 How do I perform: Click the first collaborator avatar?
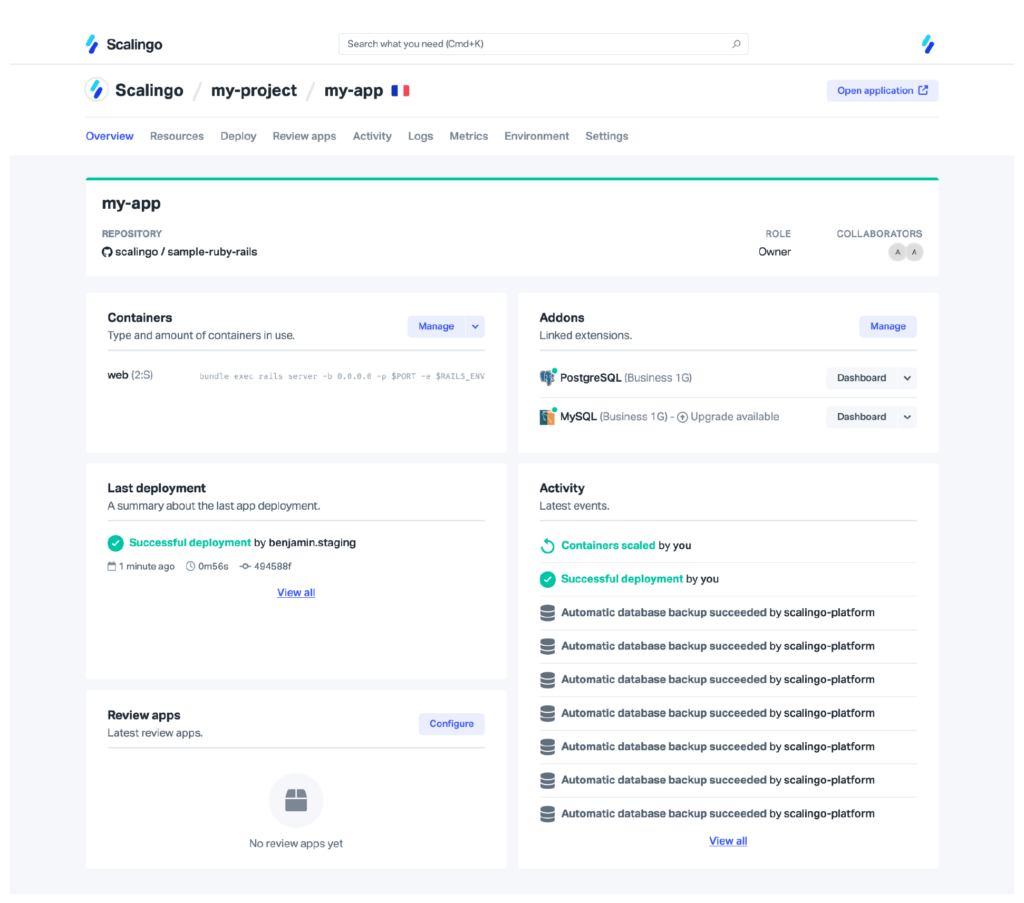click(x=897, y=252)
